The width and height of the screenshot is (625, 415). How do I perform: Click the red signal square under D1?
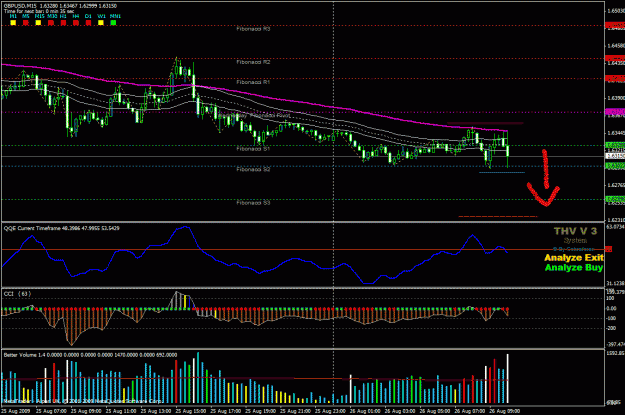coord(88,23)
